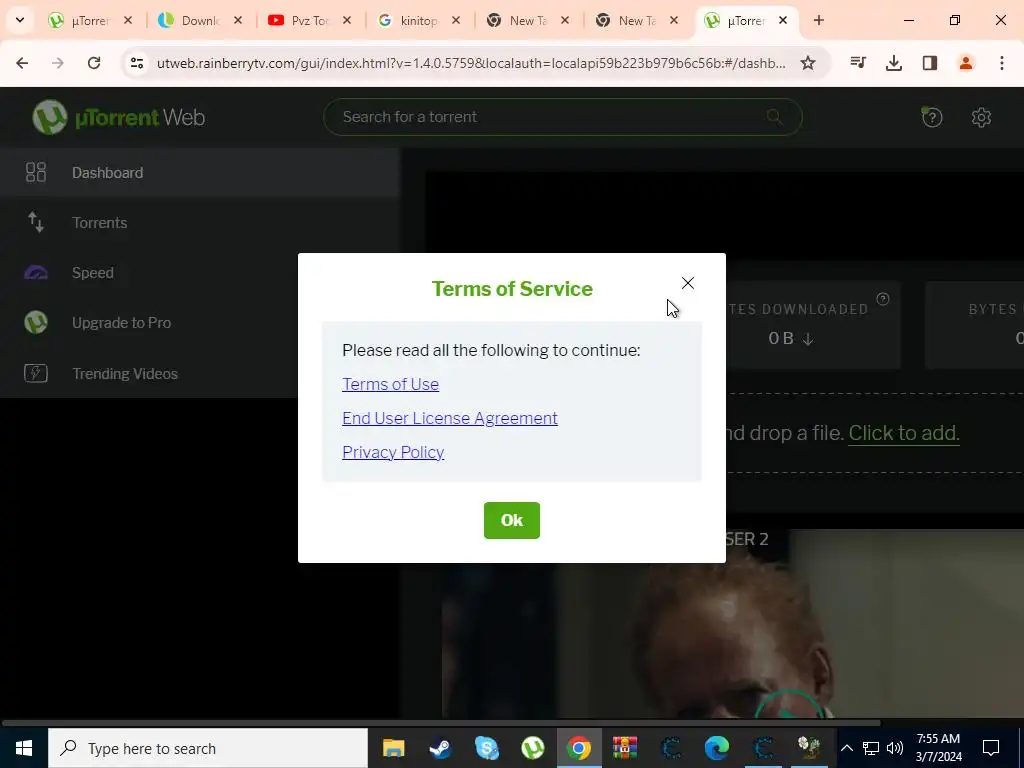Open the Chrome downloads icon
This screenshot has height=768, width=1024.
coord(894,63)
